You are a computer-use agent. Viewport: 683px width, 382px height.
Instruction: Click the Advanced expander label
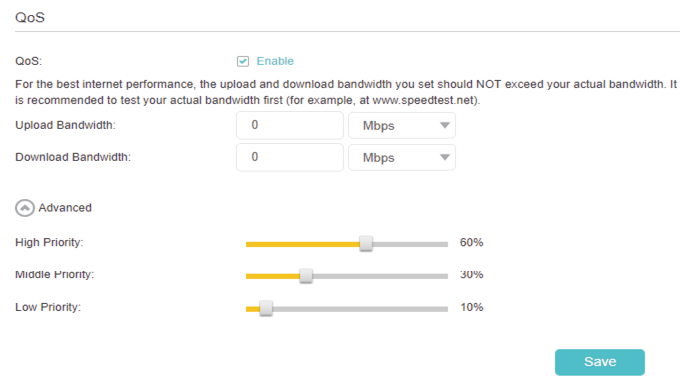pos(65,208)
